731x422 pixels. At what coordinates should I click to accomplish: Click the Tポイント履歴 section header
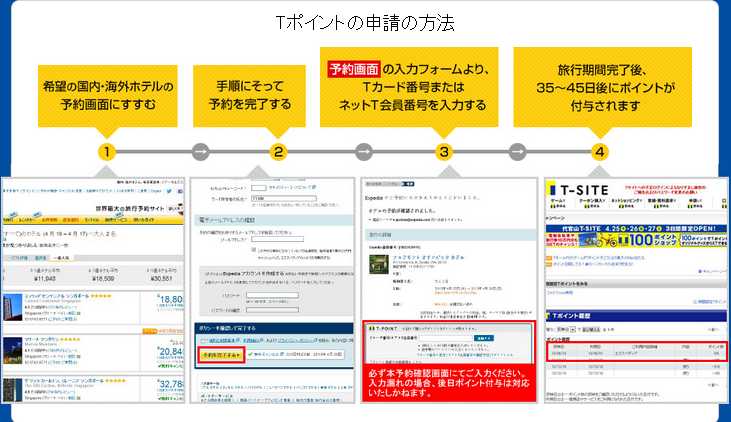point(636,316)
